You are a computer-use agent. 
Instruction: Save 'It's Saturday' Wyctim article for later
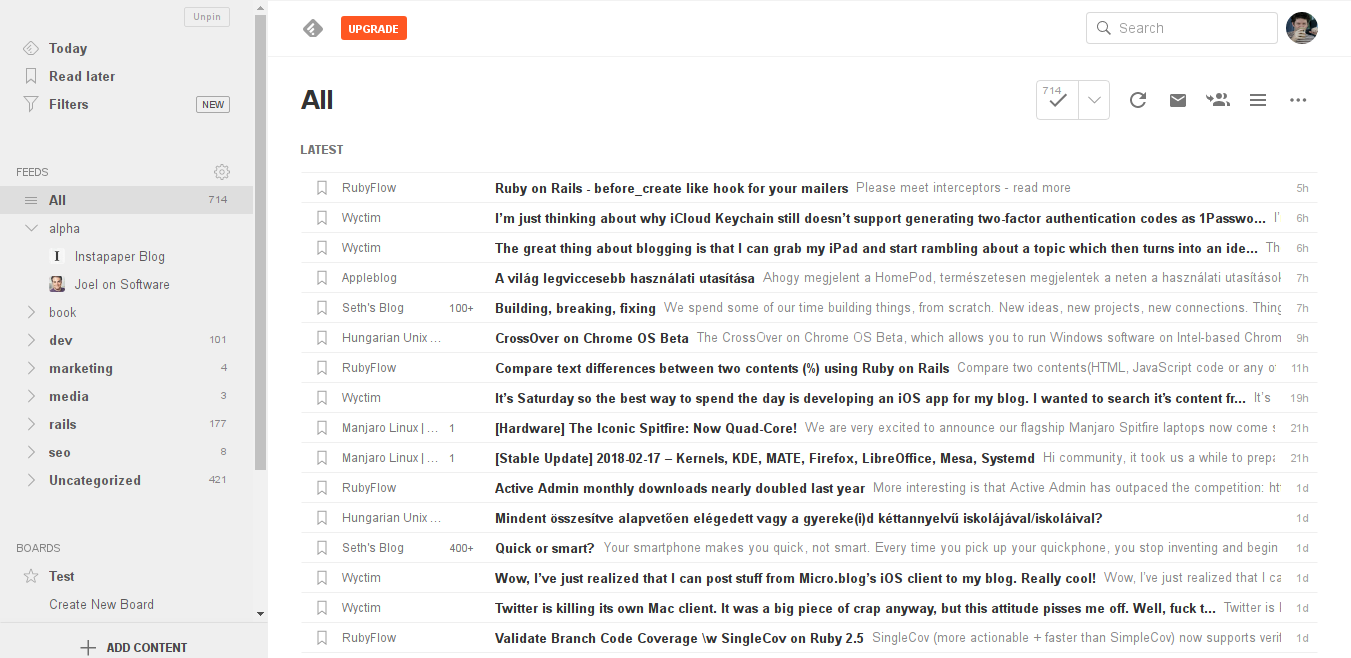click(322, 398)
